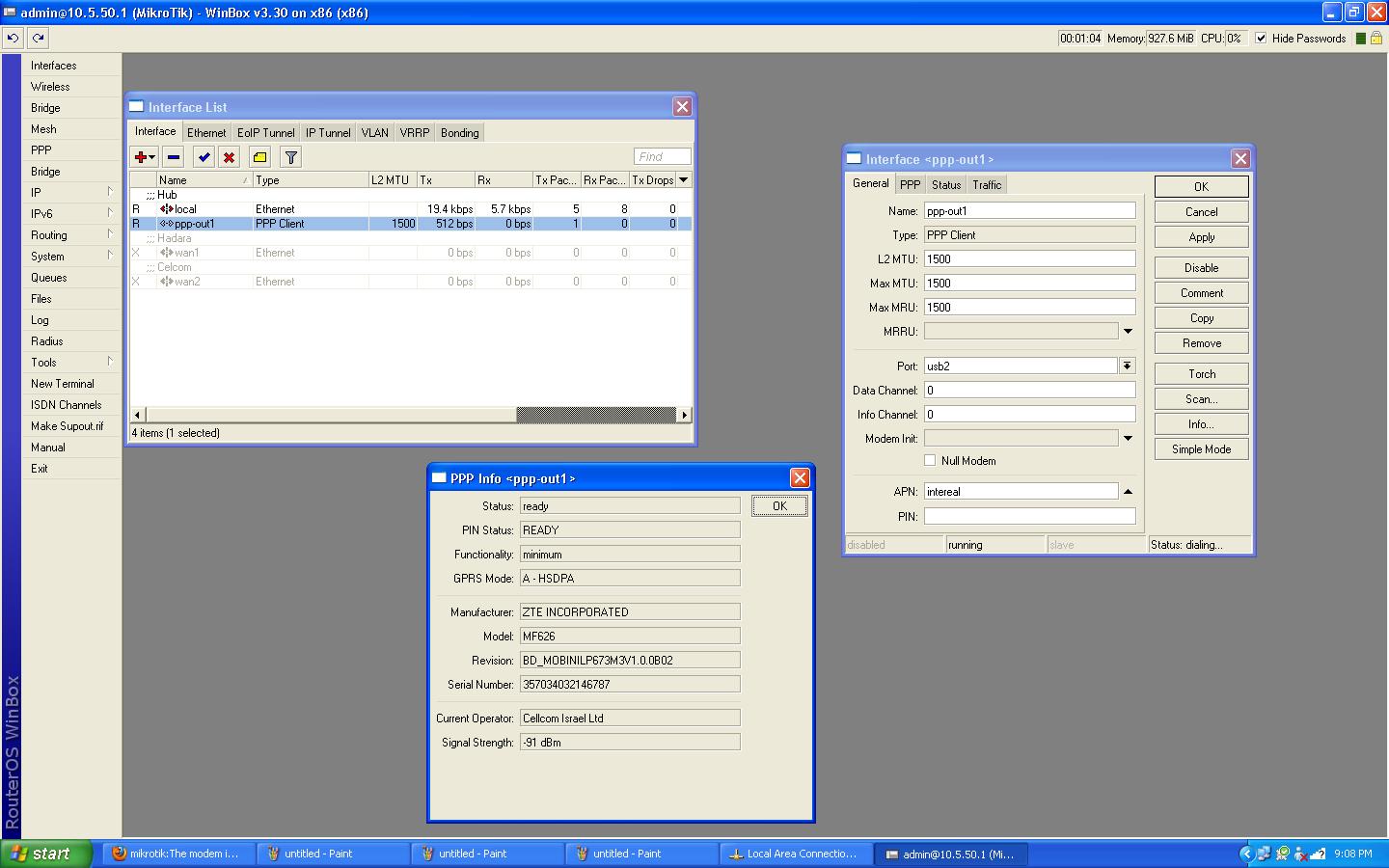Open the Wireless menu item
This screenshot has width=1389, height=868.
(x=72, y=87)
